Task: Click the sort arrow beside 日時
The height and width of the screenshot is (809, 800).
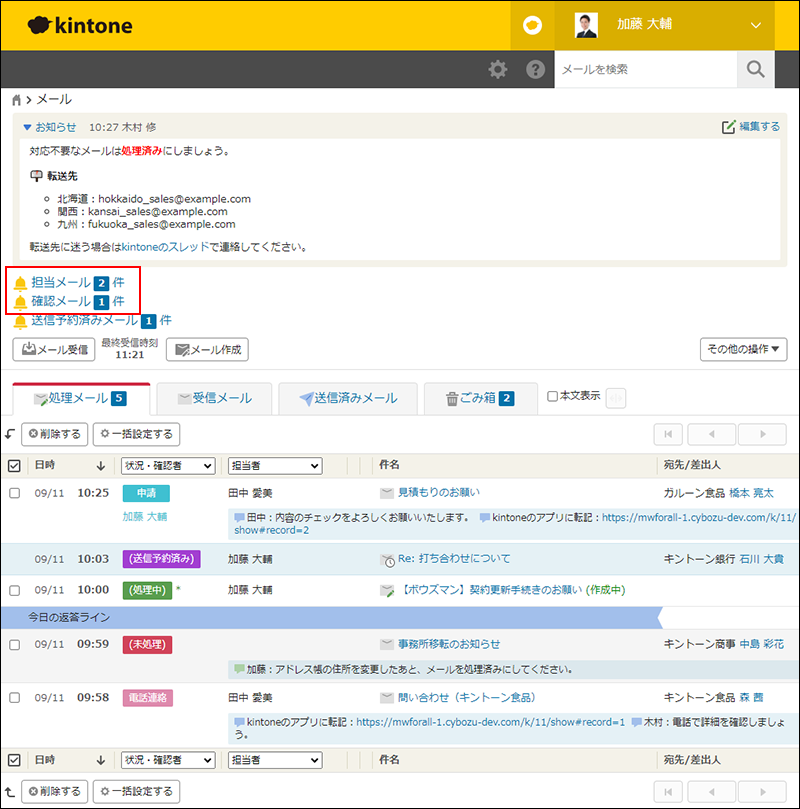Action: click(100, 466)
